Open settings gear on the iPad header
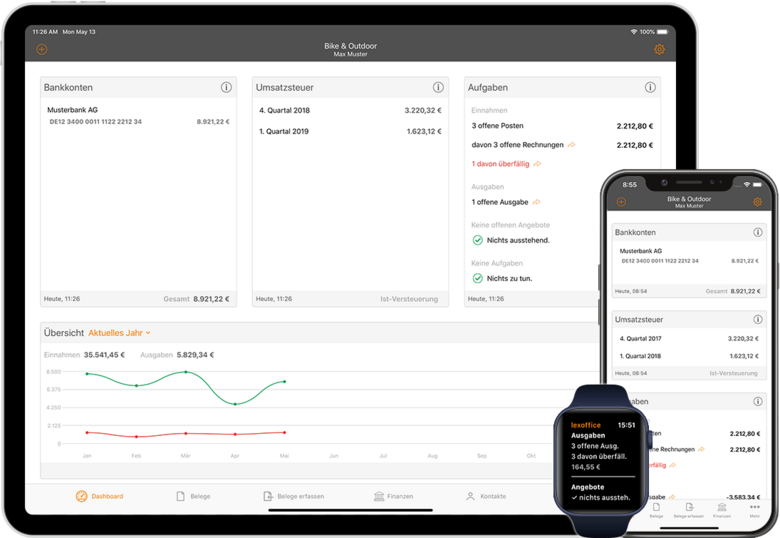 click(x=659, y=49)
